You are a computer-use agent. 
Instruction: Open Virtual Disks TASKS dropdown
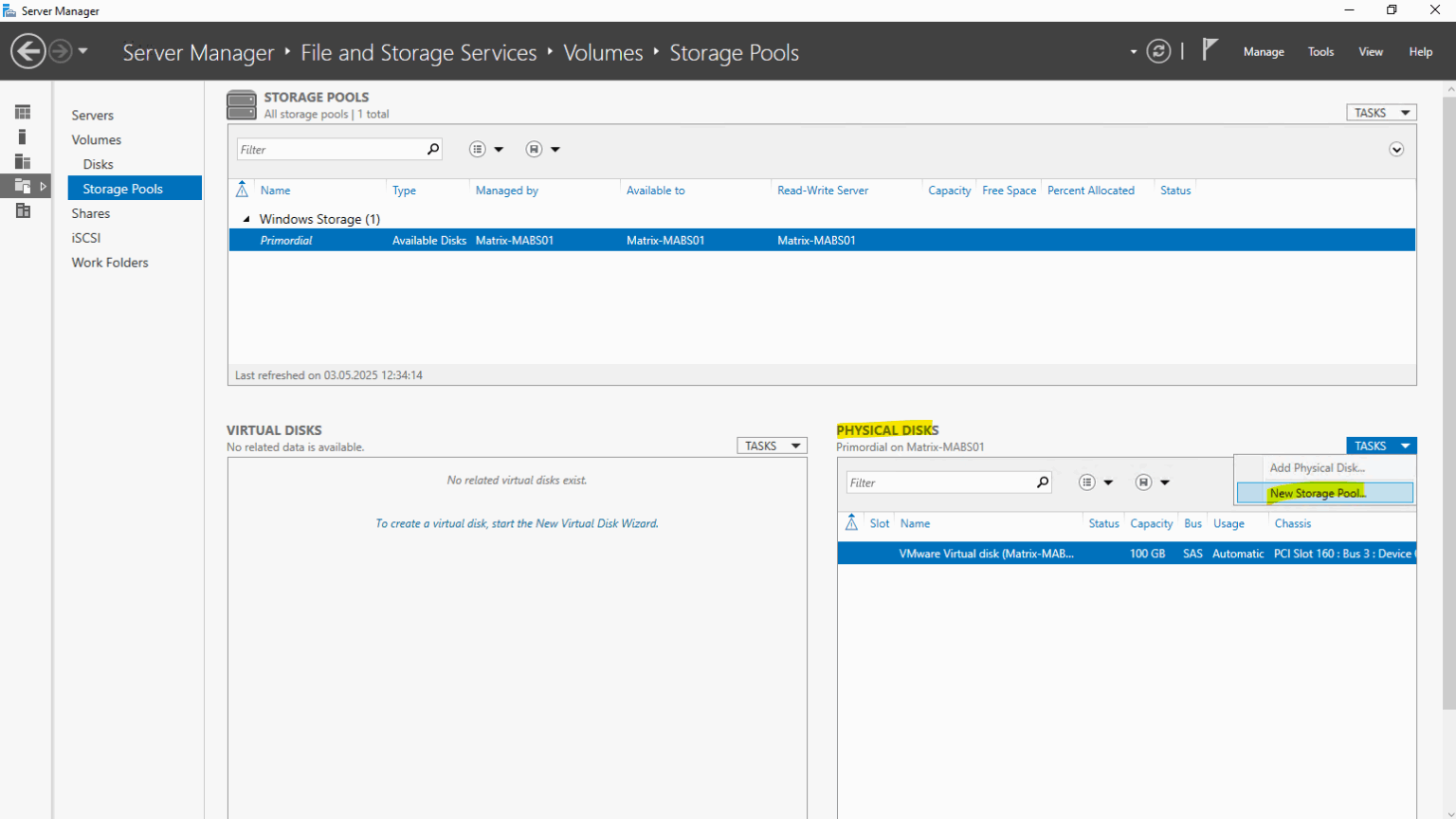[x=772, y=446]
